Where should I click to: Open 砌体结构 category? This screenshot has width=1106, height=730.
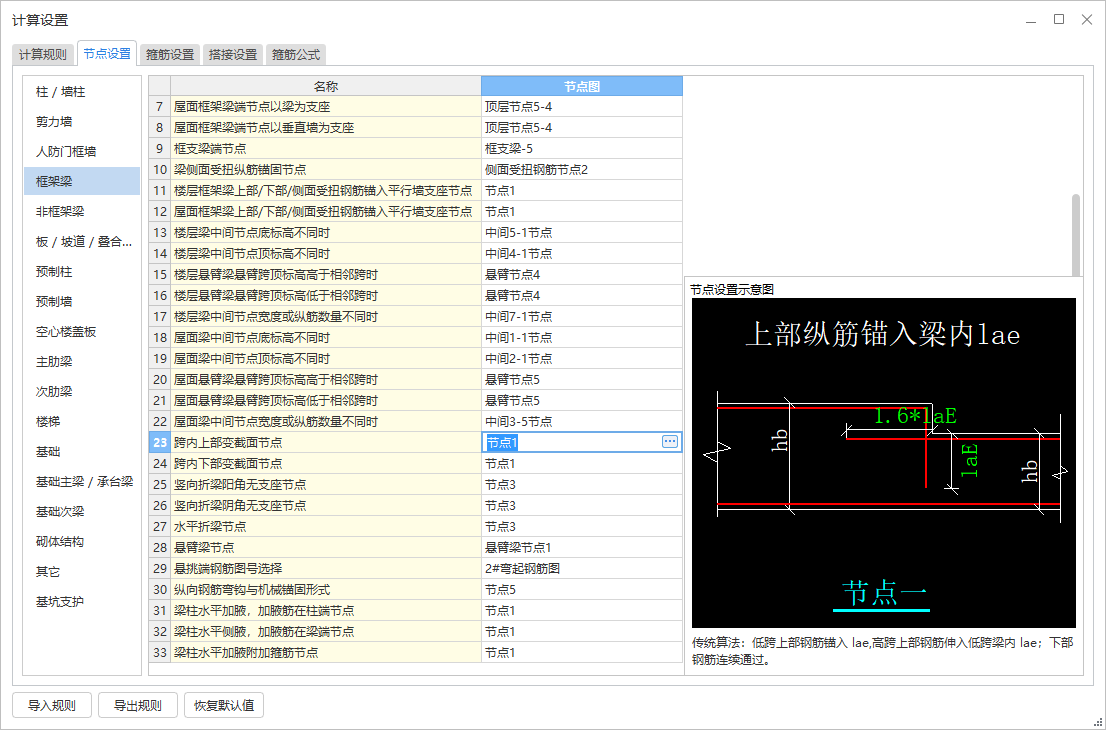(x=82, y=541)
